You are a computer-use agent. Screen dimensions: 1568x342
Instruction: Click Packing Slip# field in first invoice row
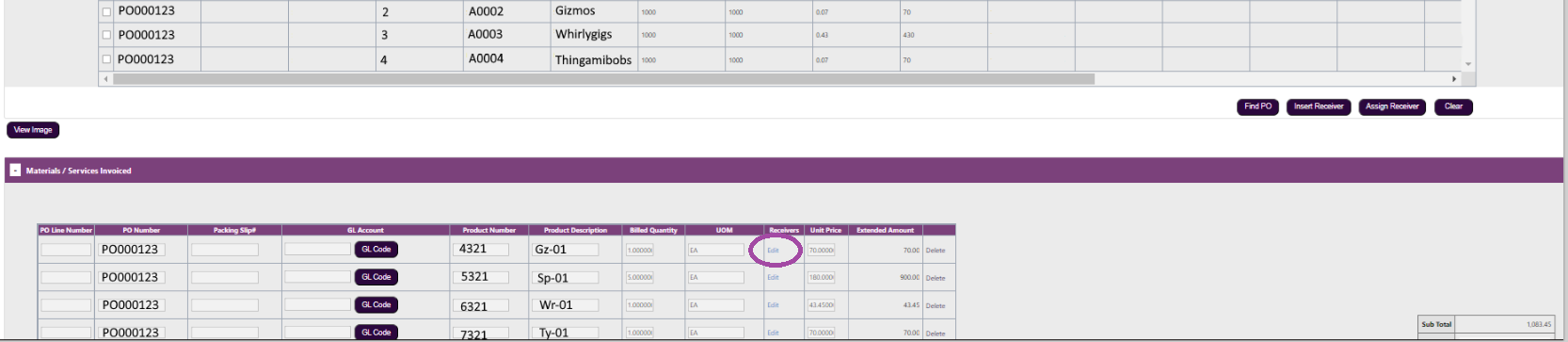(225, 250)
